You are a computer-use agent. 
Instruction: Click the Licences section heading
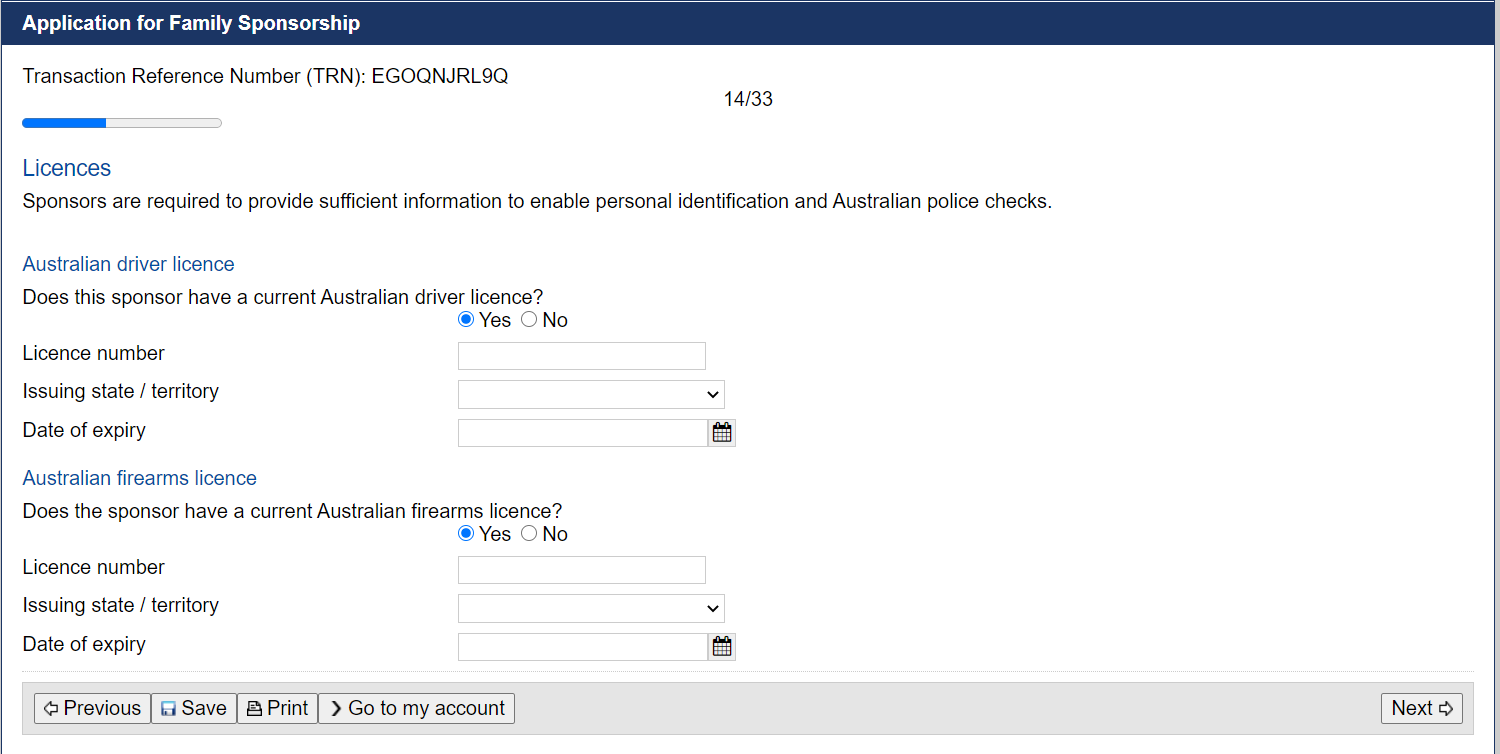[x=67, y=168]
